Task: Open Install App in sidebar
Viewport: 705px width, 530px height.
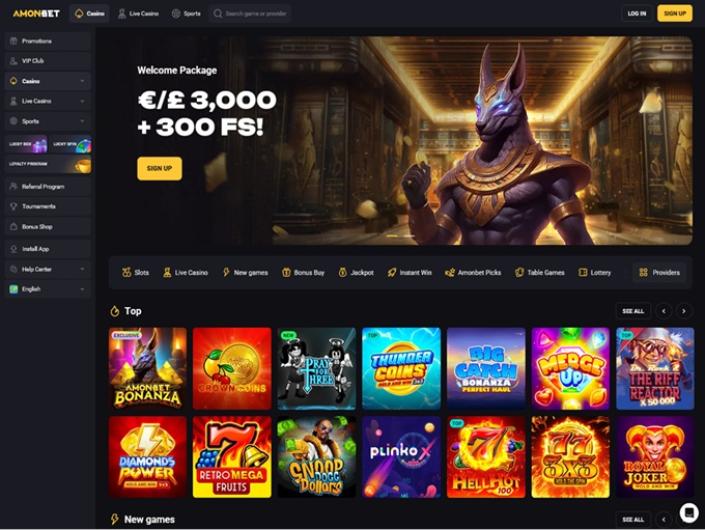Action: click(48, 249)
